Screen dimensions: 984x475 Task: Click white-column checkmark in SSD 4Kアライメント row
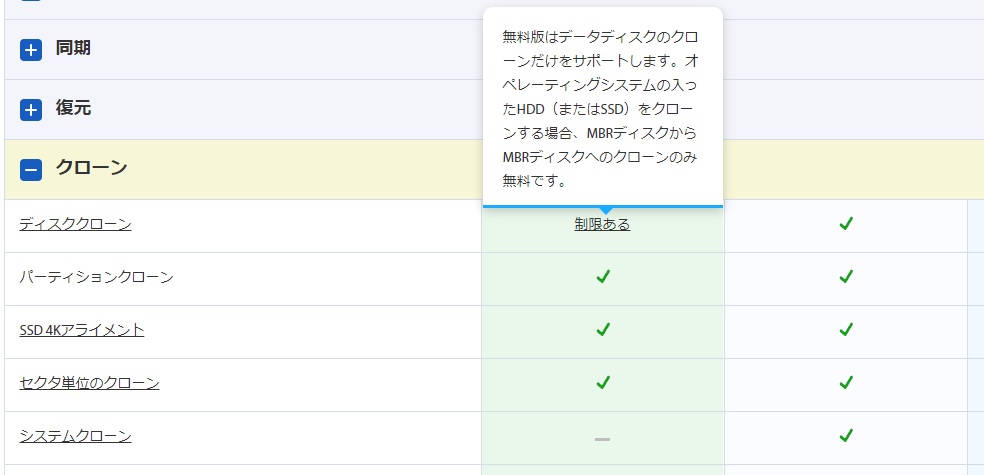(846, 329)
